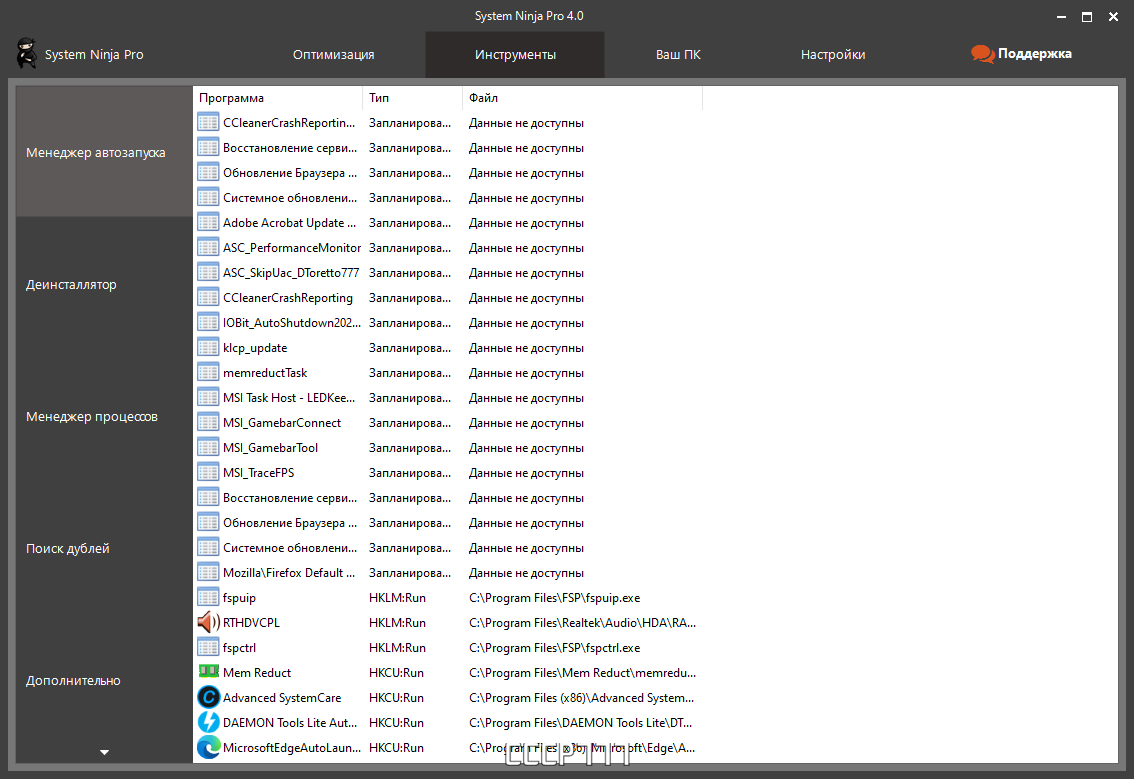Sort by the Тип column header

(412, 98)
